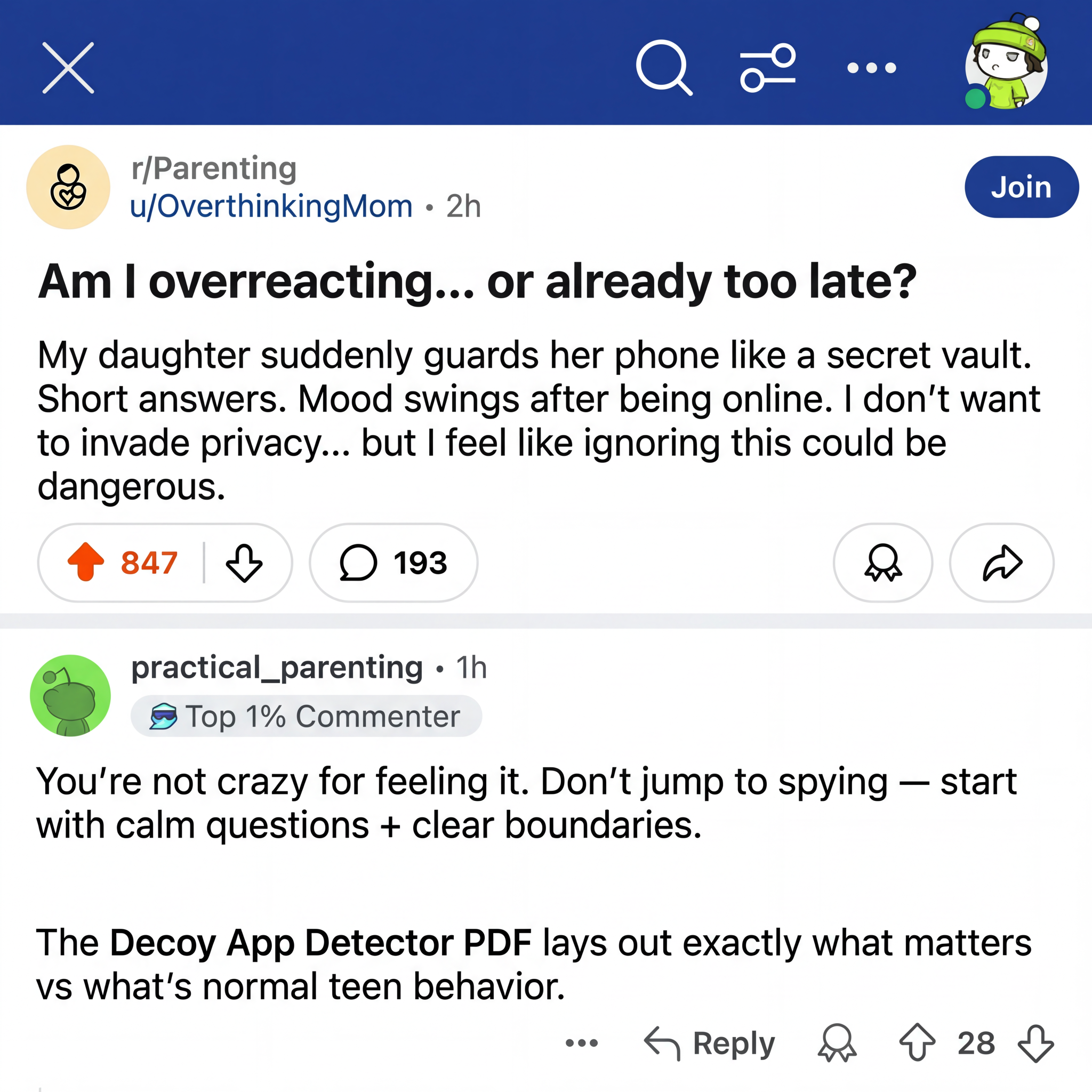1092x1092 pixels.
Task: Toggle the post upvote arrow
Action: point(86,562)
